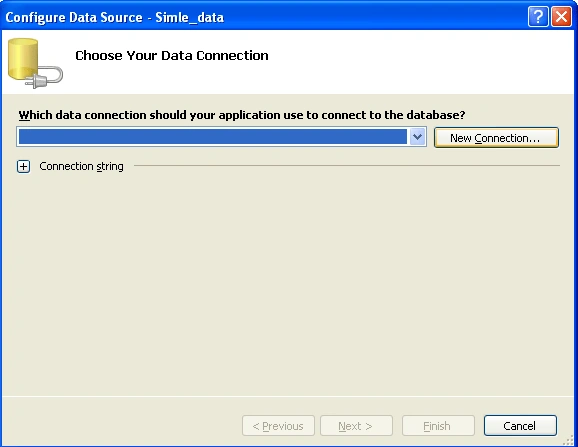Open the data connection dropdown arrow
The image size is (578, 447).
[x=417, y=137]
